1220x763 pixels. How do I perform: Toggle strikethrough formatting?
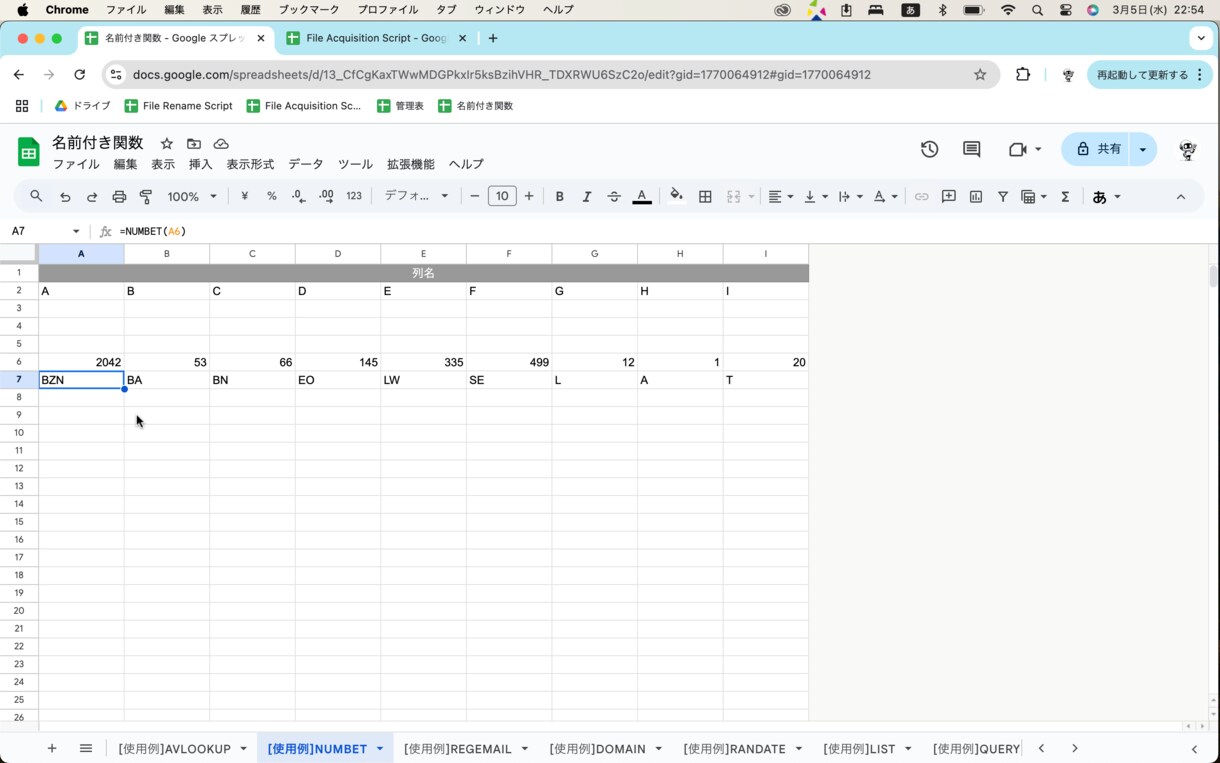coord(614,197)
